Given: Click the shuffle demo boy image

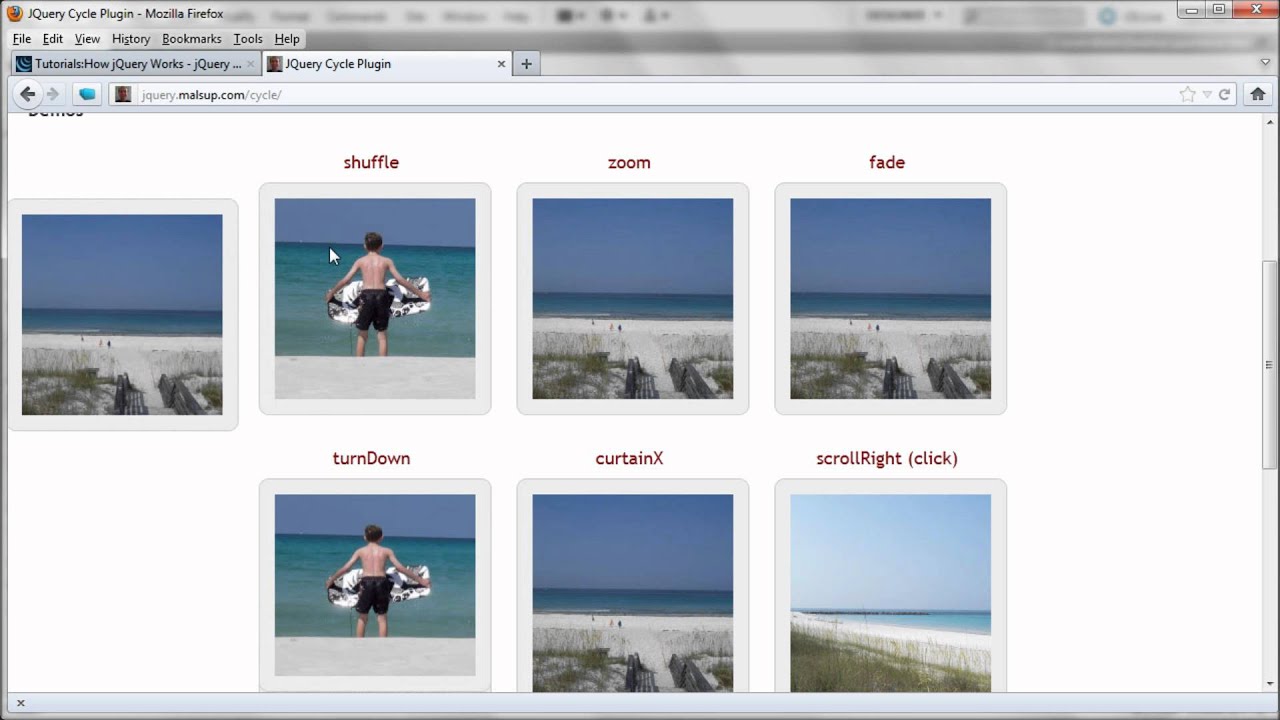Looking at the screenshot, I should (375, 298).
